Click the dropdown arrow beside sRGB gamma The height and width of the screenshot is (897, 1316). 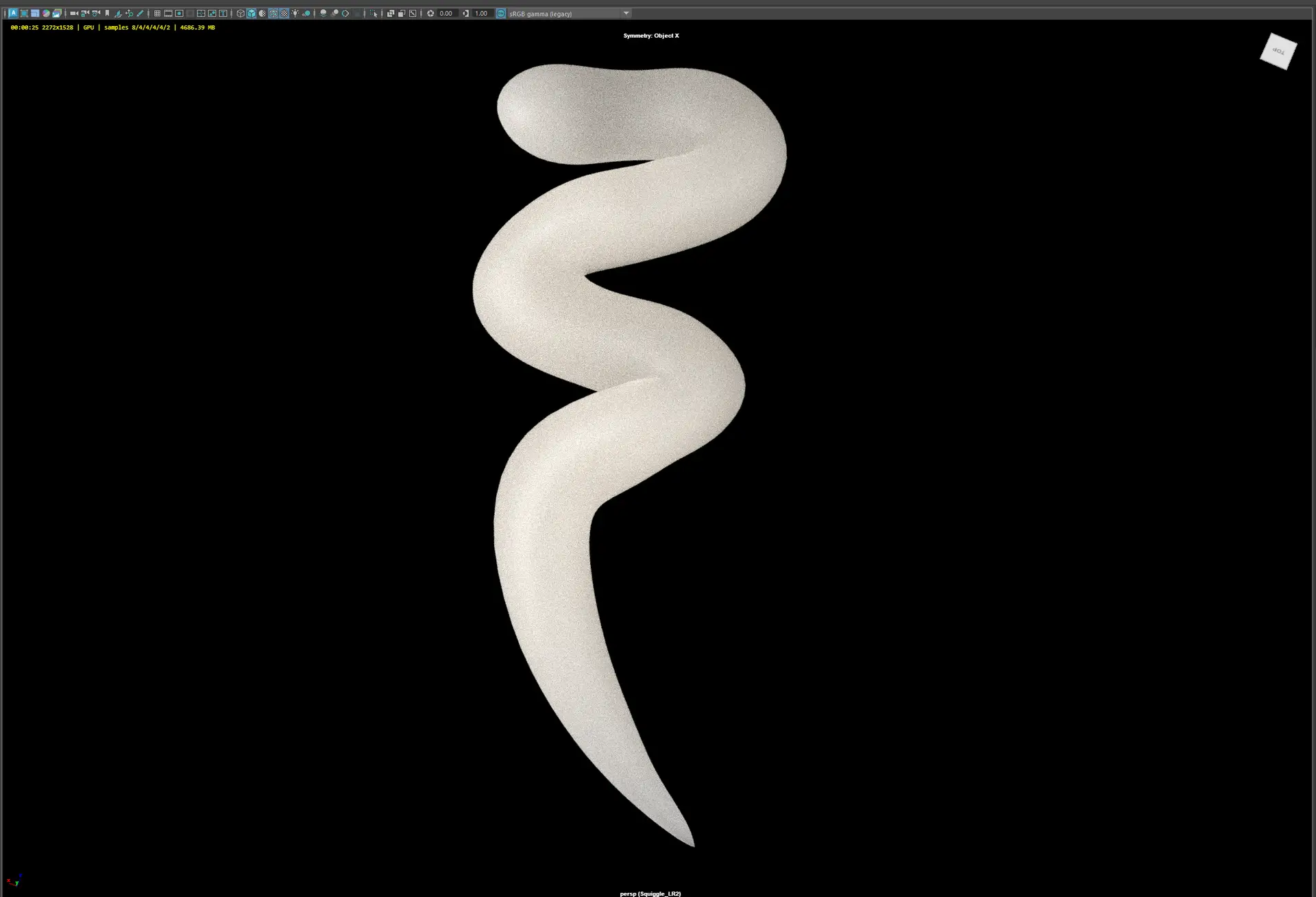(626, 13)
